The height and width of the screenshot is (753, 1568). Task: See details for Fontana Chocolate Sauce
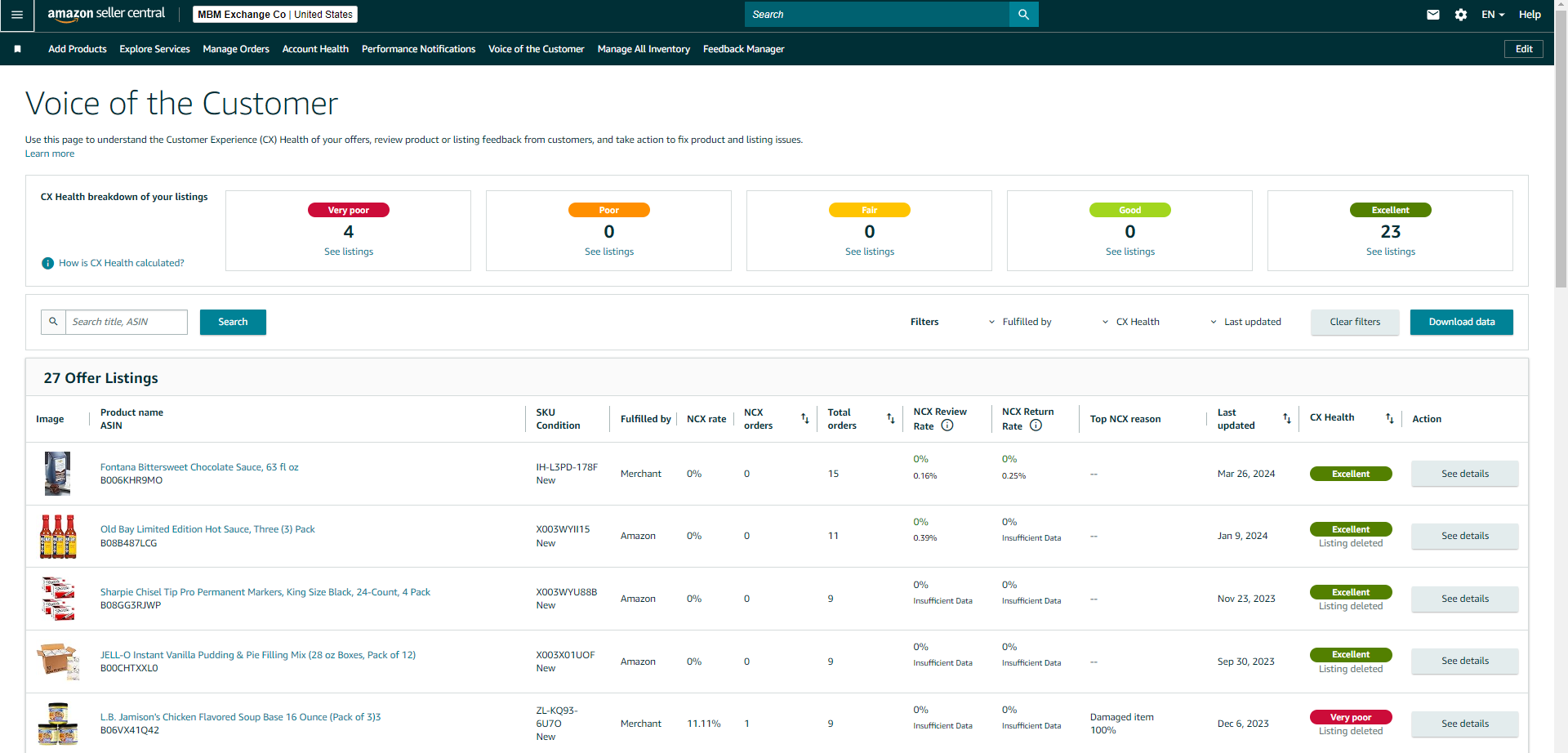(1465, 474)
